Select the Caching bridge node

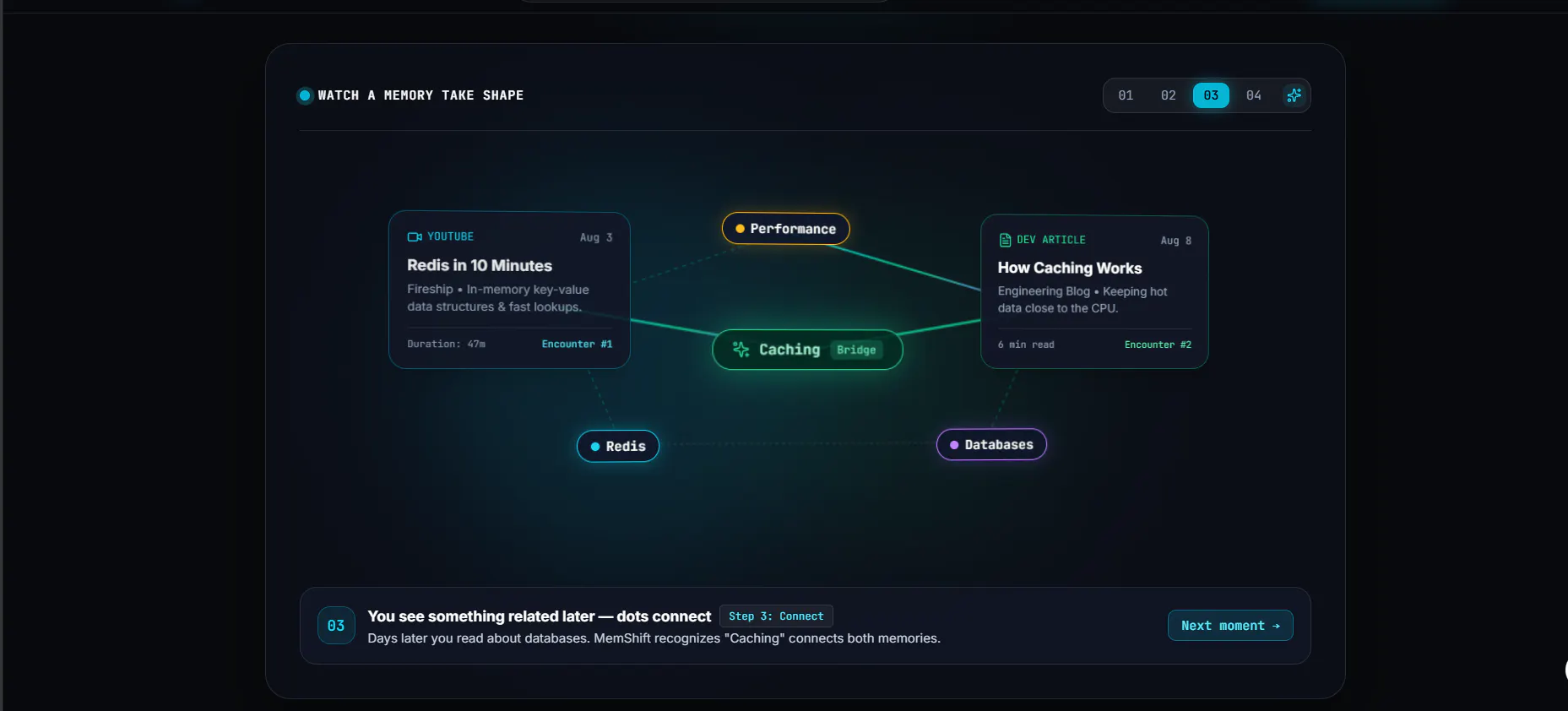coord(807,350)
